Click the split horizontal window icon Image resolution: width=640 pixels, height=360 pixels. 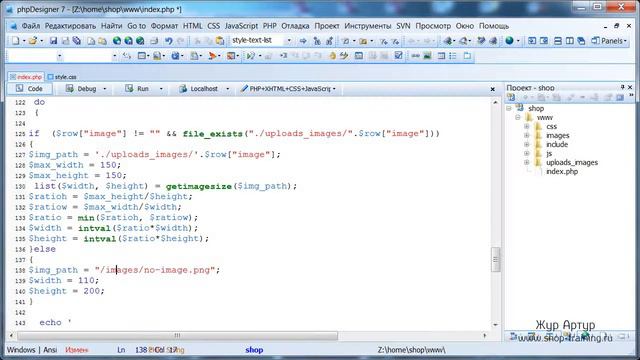point(558,41)
